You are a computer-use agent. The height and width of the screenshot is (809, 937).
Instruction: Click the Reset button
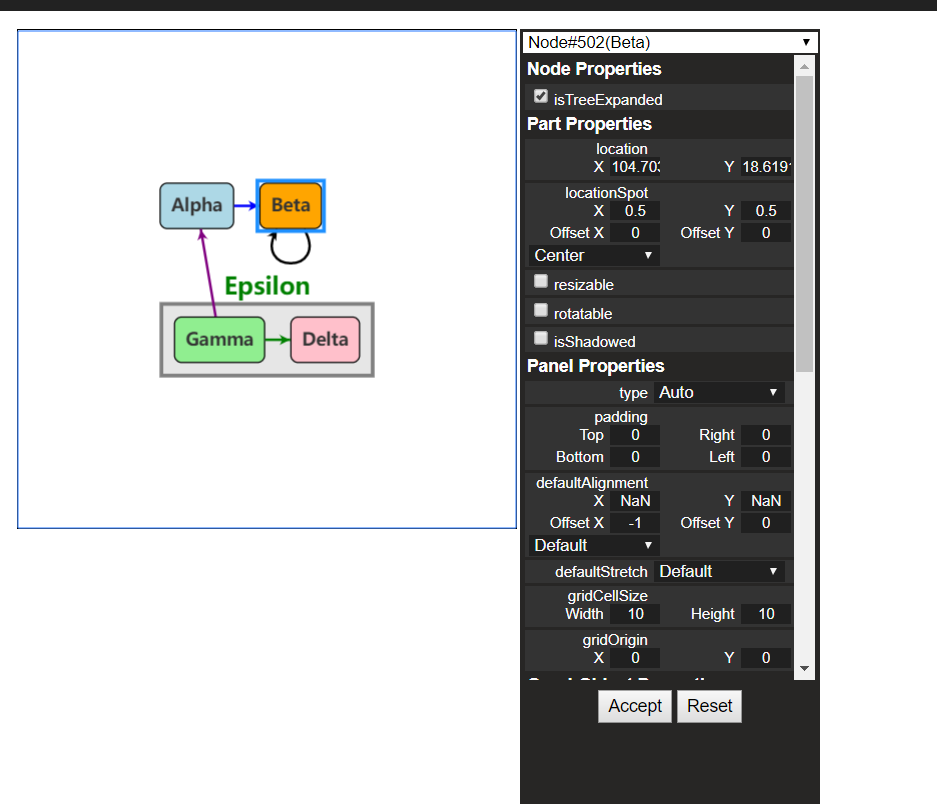(709, 706)
